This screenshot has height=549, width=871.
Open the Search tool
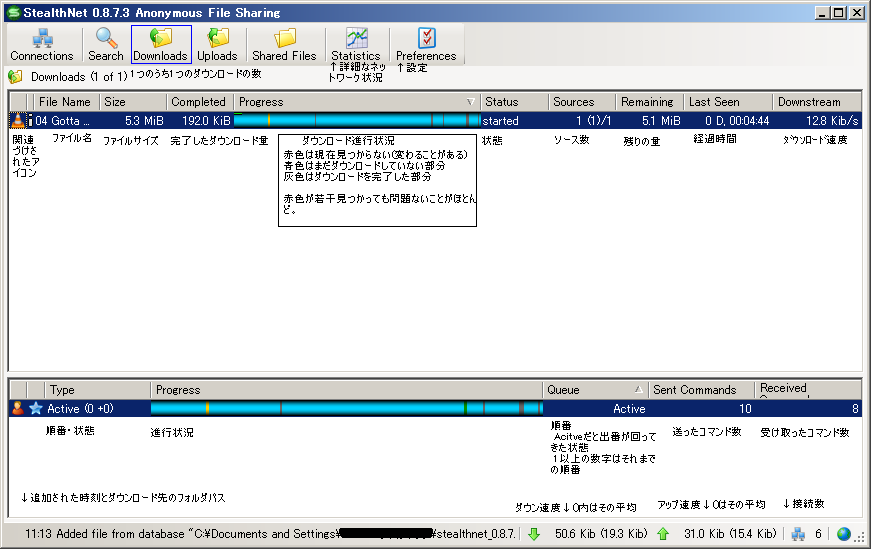tap(106, 44)
